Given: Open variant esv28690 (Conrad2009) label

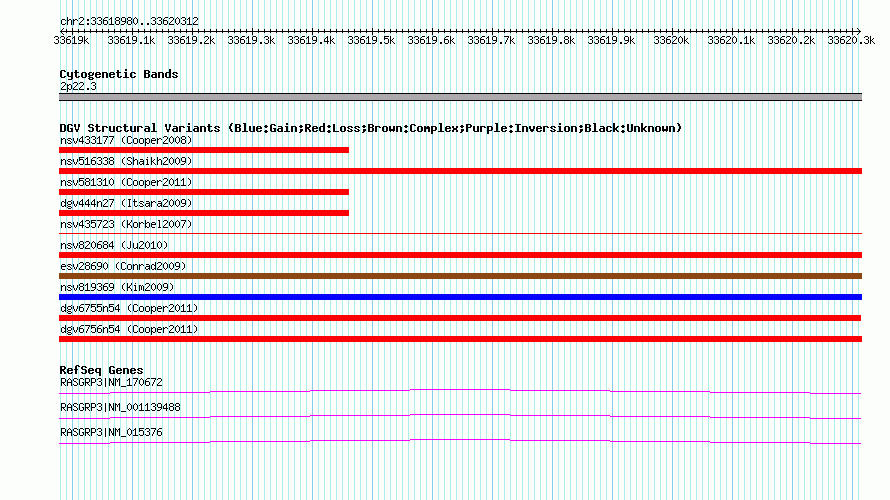Looking at the screenshot, I should (x=123, y=266).
